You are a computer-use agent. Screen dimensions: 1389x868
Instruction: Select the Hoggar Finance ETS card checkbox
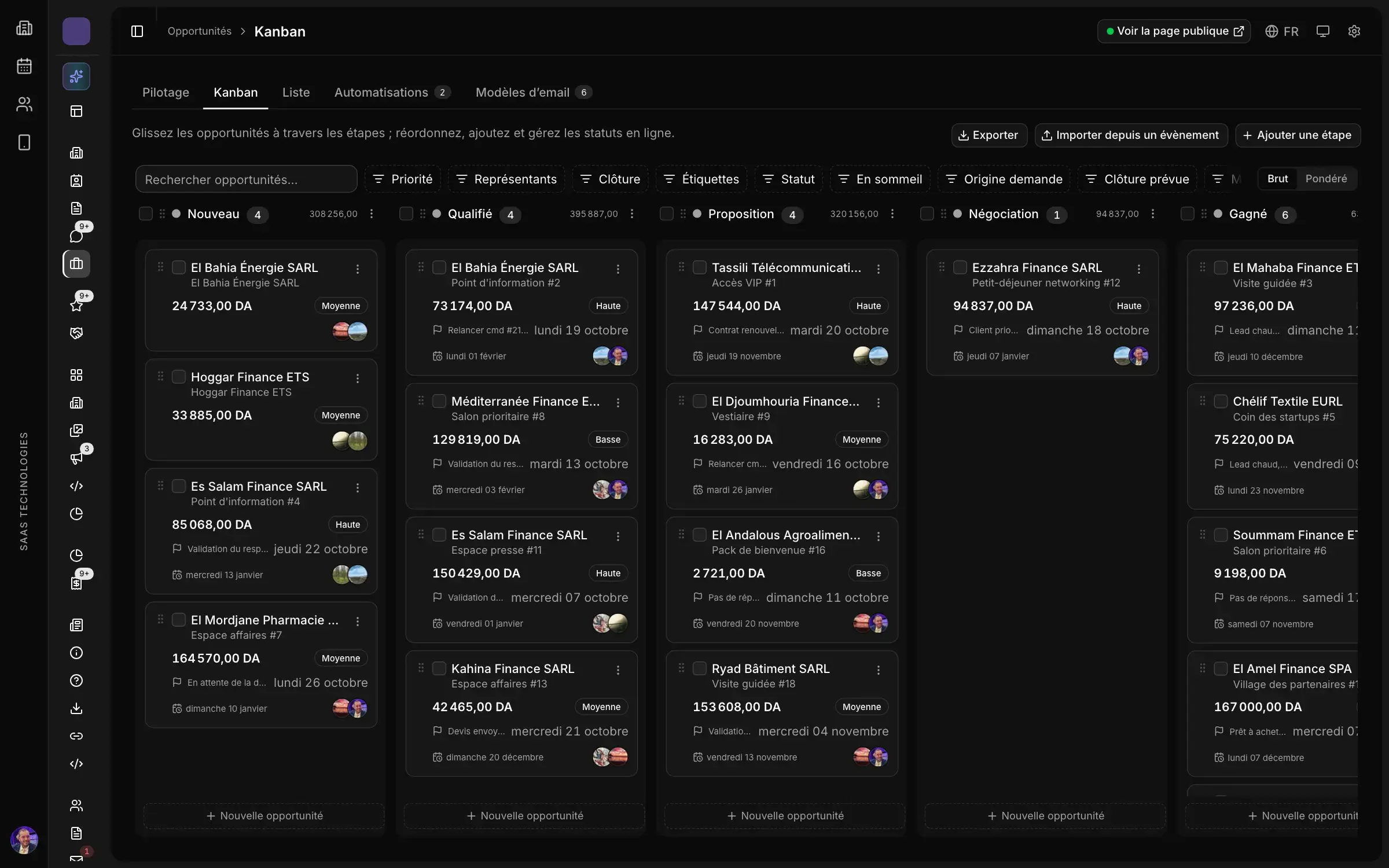click(x=179, y=377)
